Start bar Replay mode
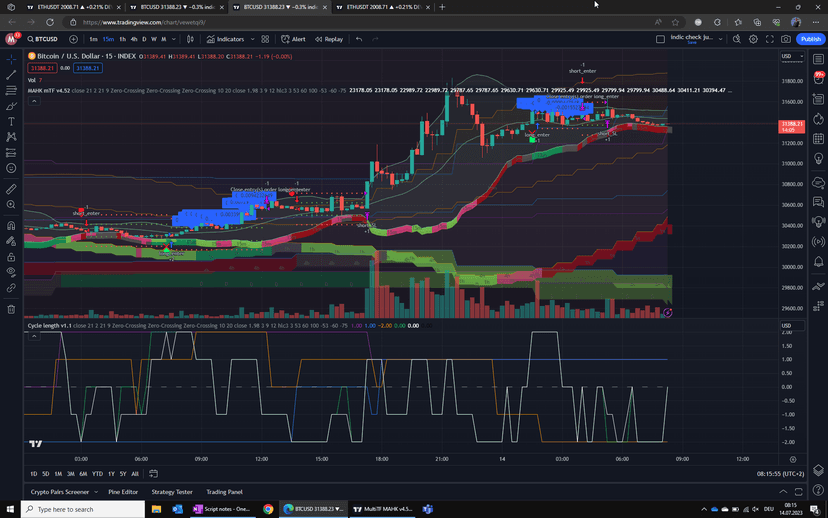 [329, 39]
